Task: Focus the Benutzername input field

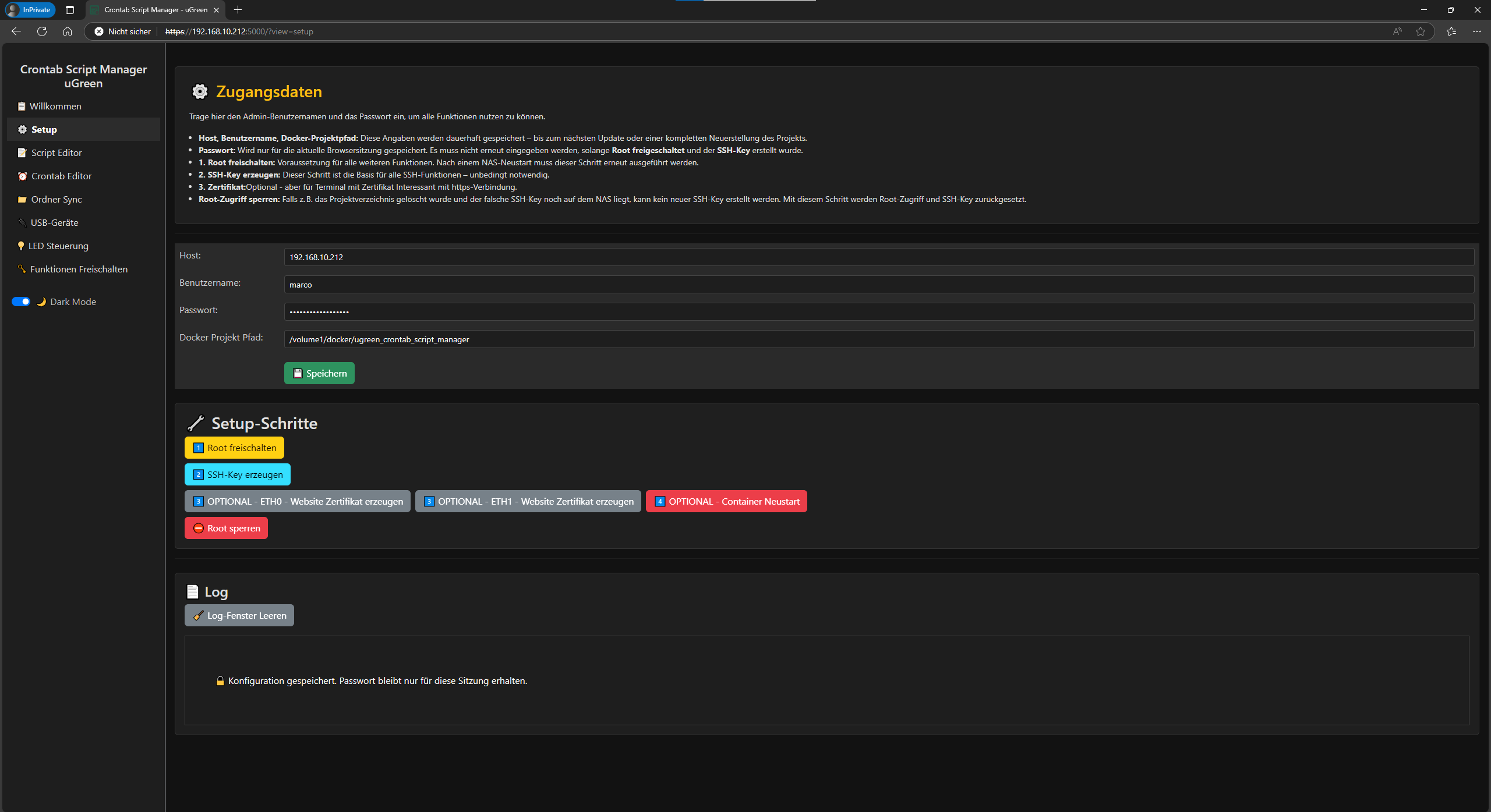Action: 879,284
